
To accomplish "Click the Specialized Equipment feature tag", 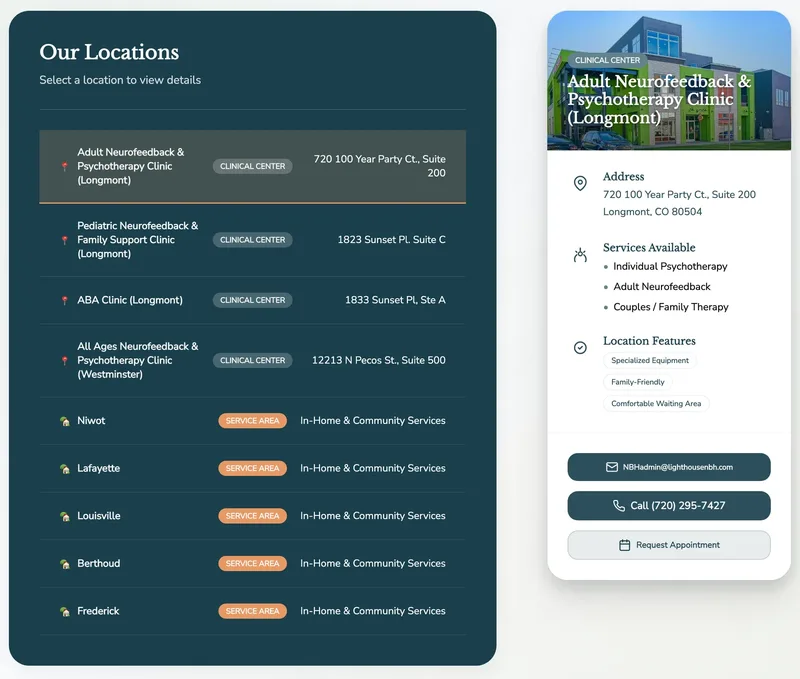I will (x=649, y=360).
